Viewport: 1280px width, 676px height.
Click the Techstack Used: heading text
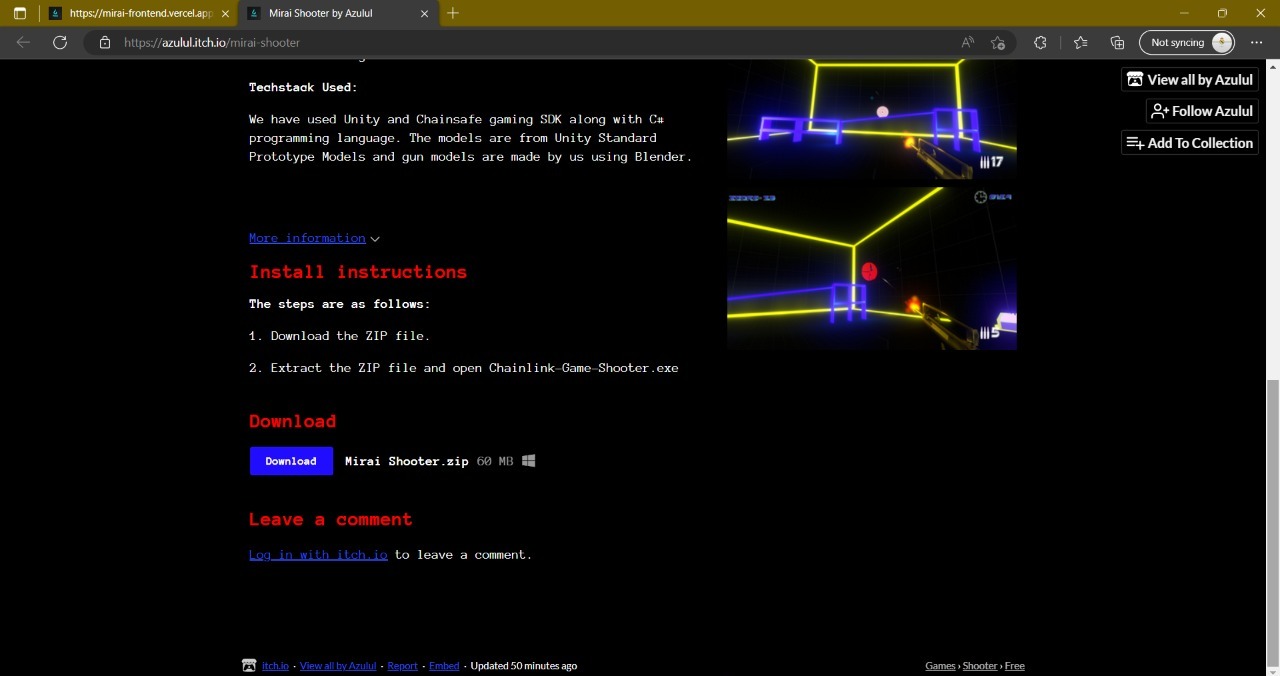[303, 87]
